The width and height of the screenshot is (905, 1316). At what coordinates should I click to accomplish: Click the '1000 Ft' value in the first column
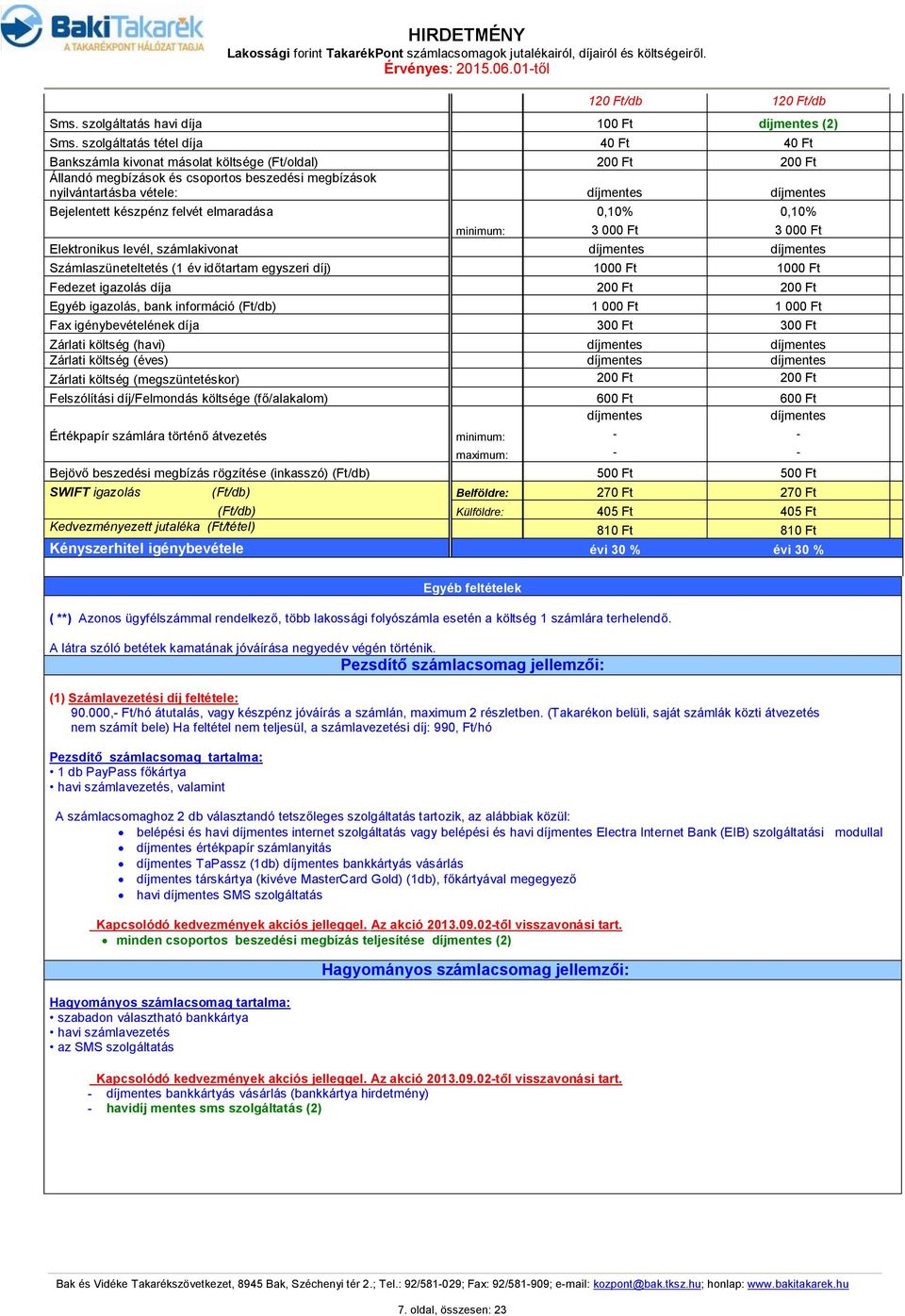coord(615,269)
